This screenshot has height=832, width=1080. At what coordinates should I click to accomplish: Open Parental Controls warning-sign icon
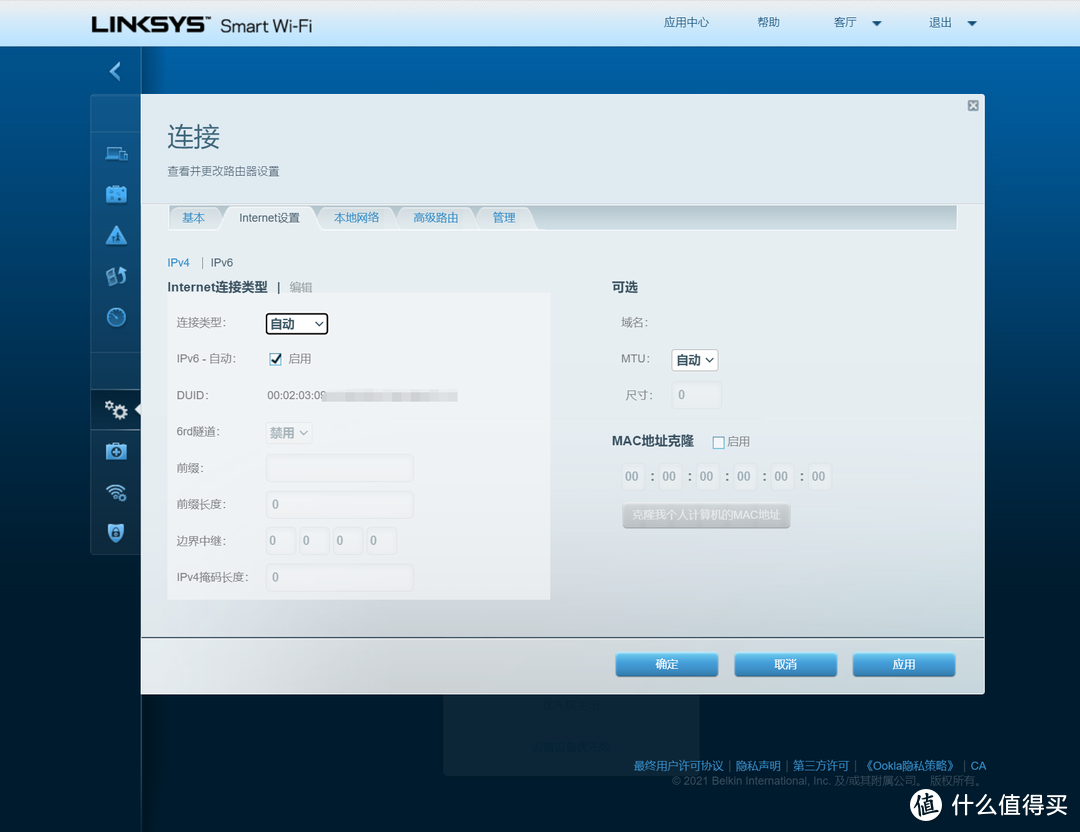(x=116, y=235)
